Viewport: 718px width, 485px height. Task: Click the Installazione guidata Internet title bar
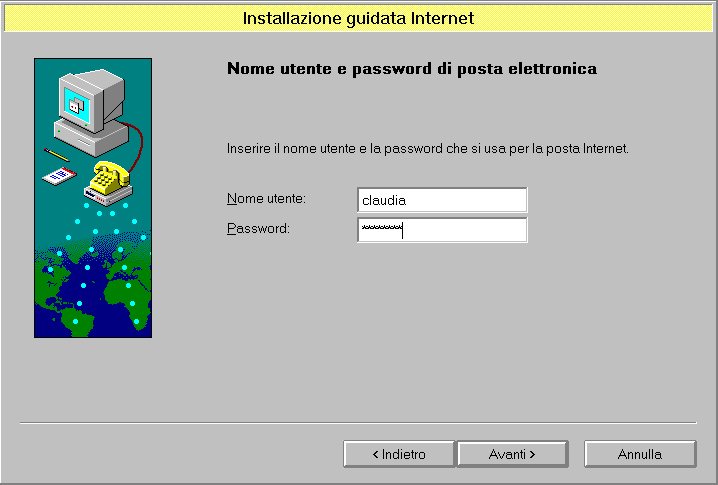click(358, 18)
